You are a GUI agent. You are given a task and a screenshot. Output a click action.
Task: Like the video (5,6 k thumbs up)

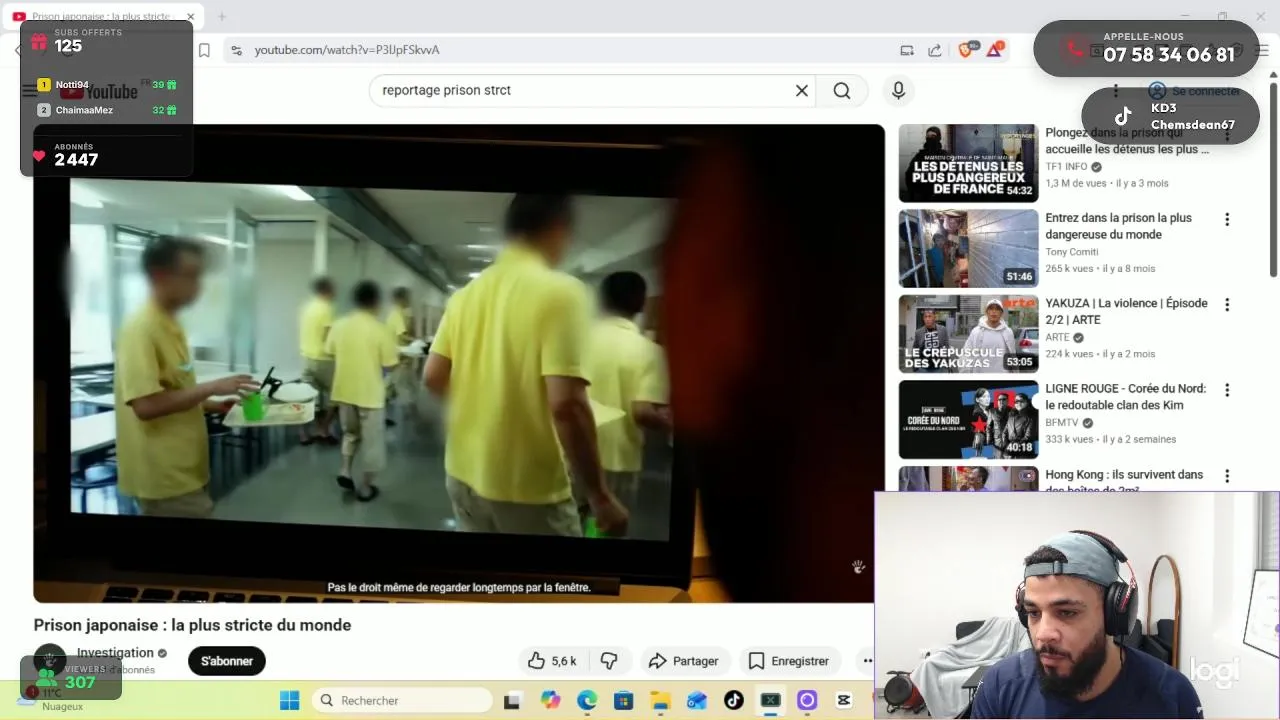coord(552,661)
